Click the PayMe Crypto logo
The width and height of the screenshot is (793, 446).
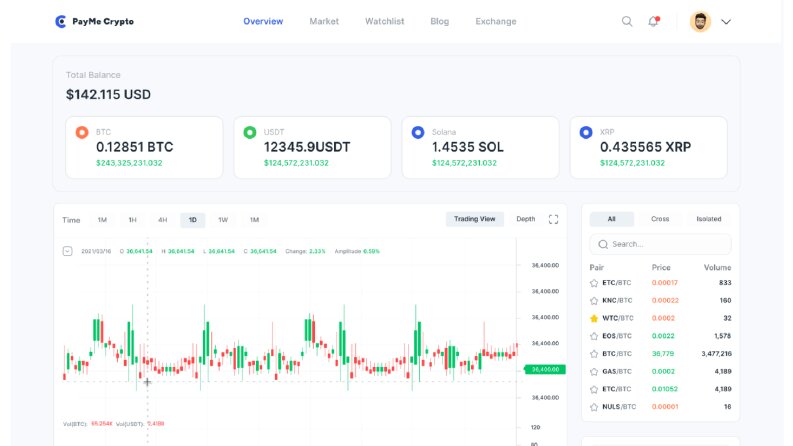tap(94, 21)
